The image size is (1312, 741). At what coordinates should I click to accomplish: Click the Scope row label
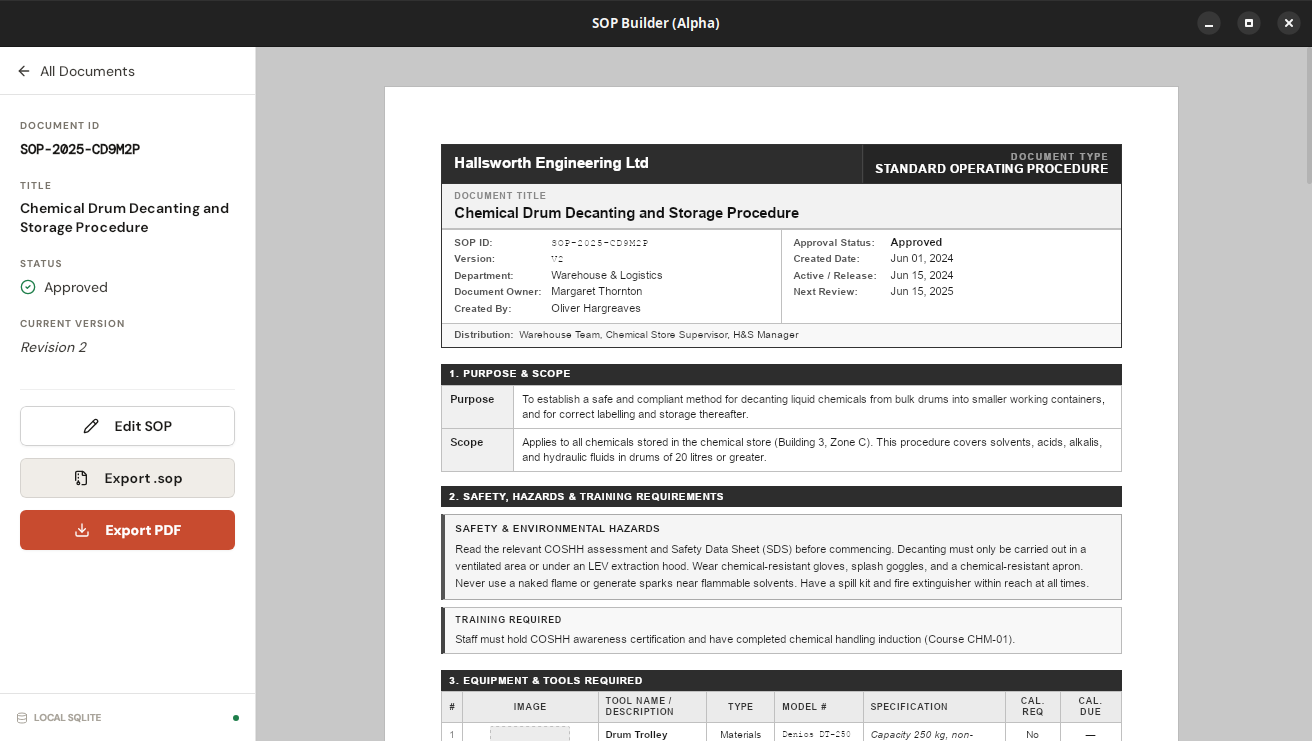point(466,442)
